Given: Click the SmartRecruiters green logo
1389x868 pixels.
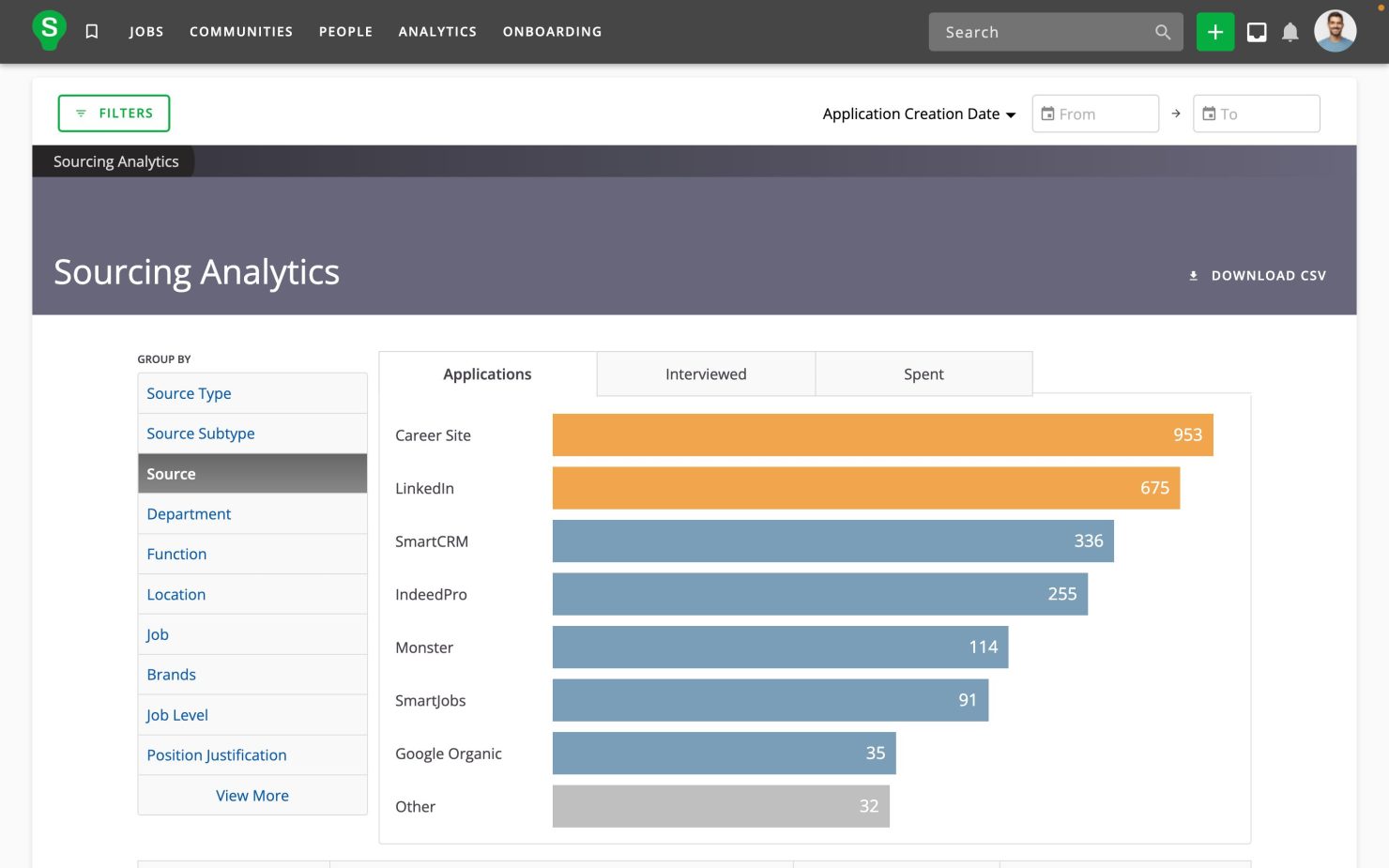Looking at the screenshot, I should 49,30.
